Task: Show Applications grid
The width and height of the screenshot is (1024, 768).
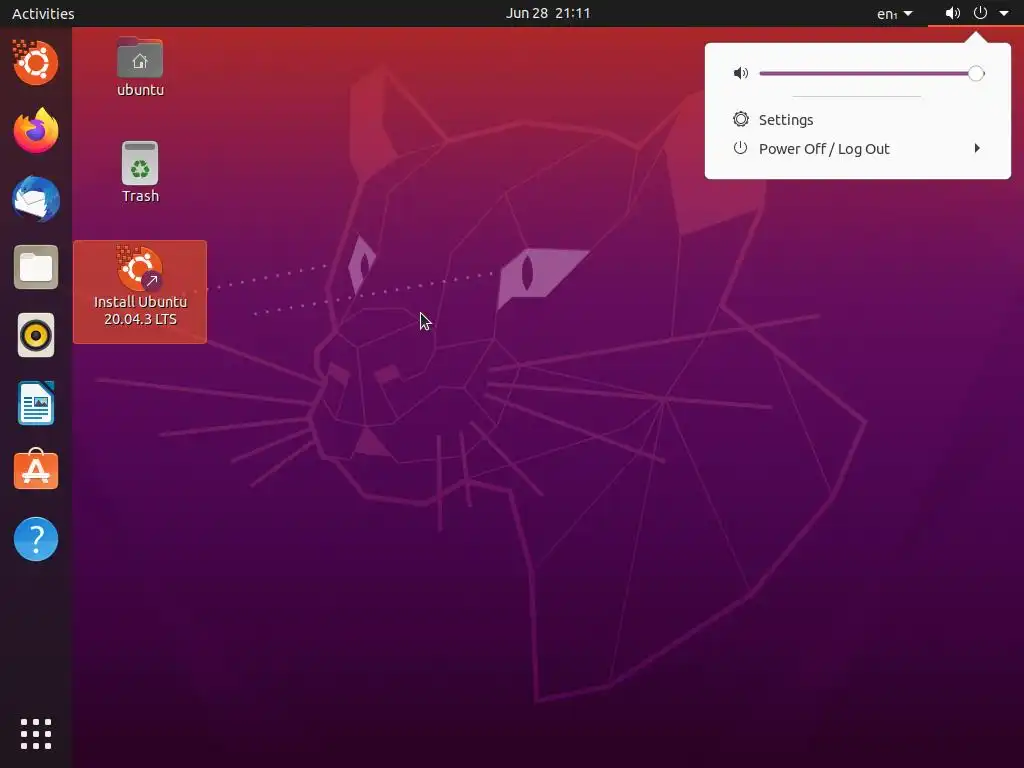Action: point(36,734)
